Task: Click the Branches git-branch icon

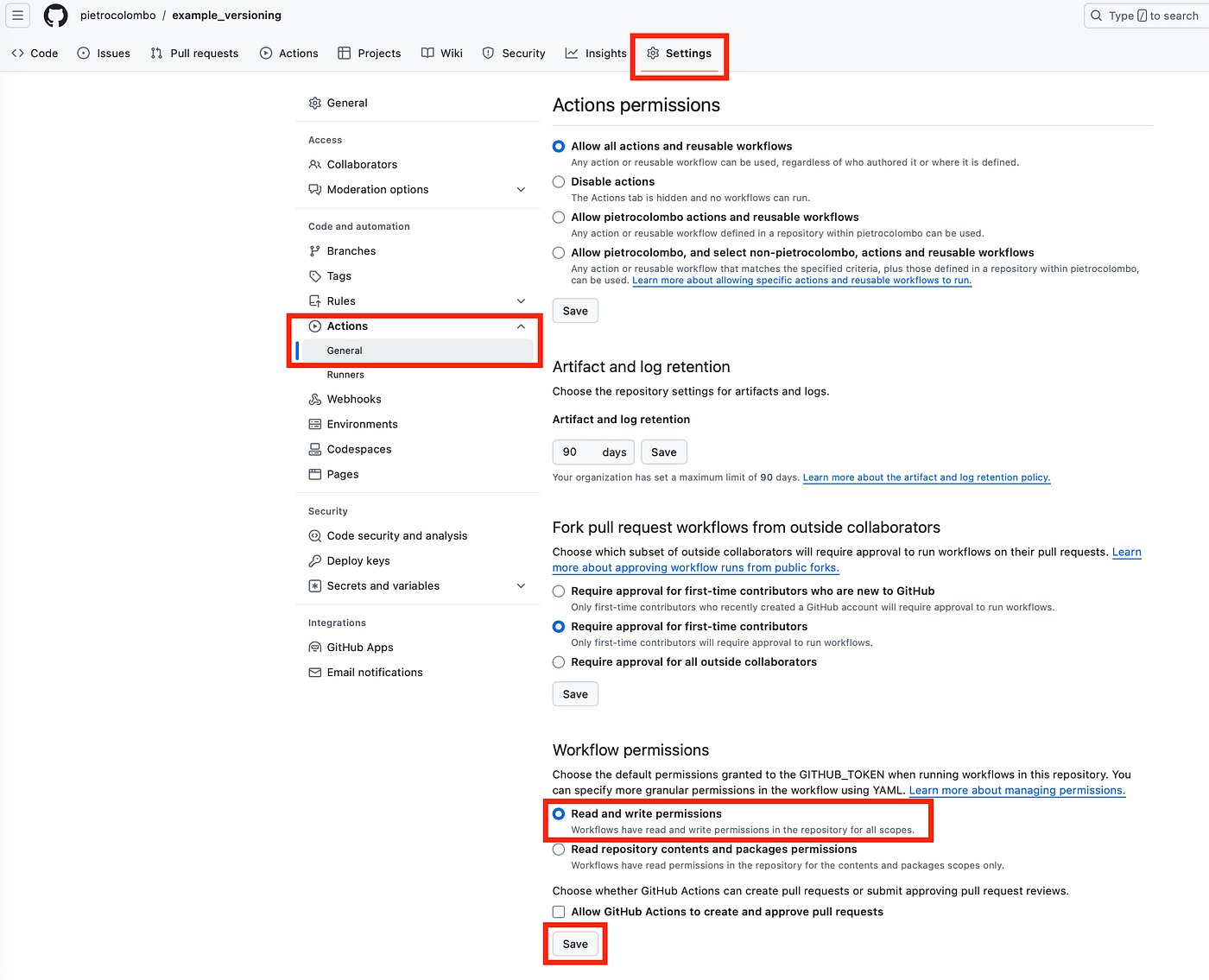Action: tap(315, 251)
